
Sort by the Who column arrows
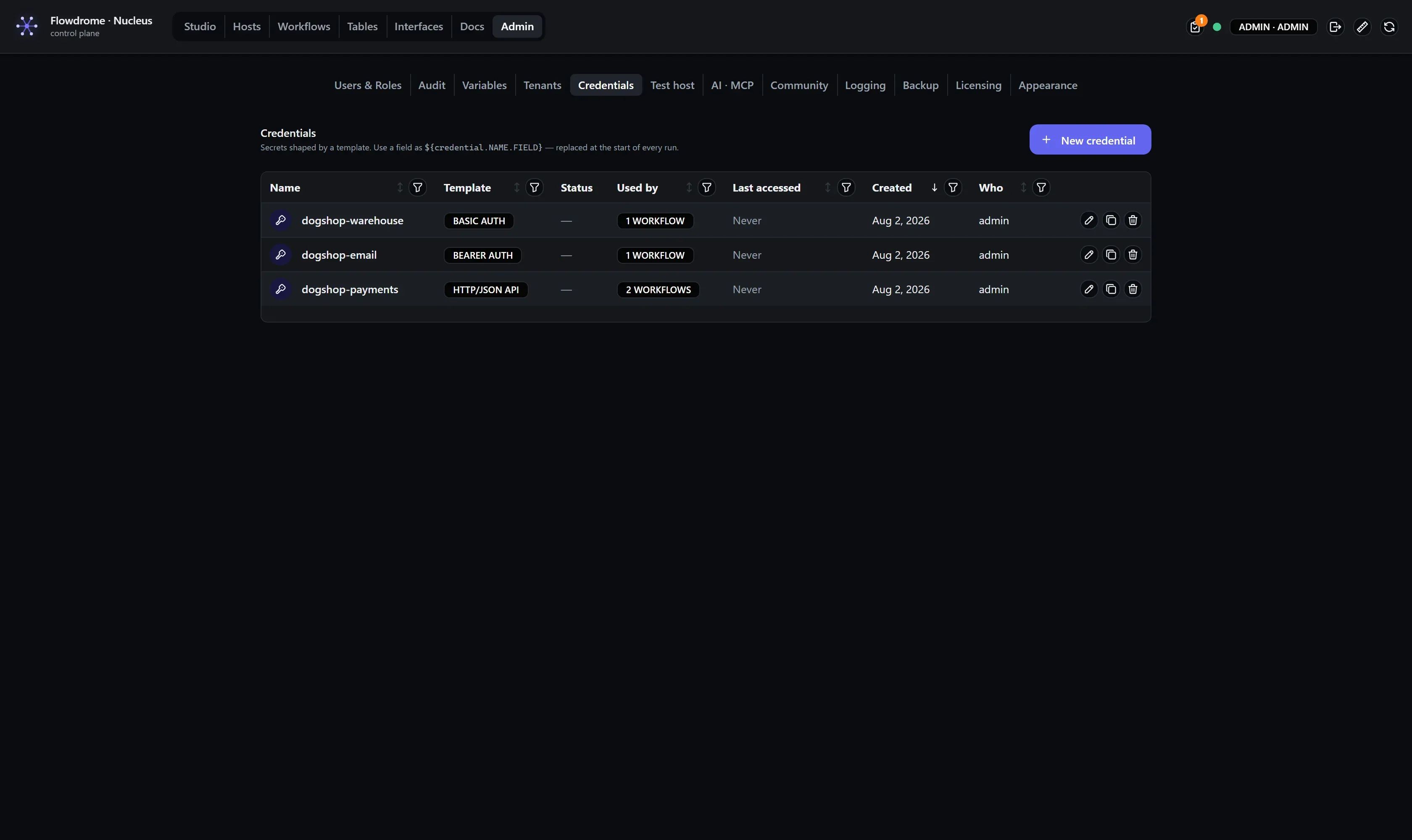1023,187
